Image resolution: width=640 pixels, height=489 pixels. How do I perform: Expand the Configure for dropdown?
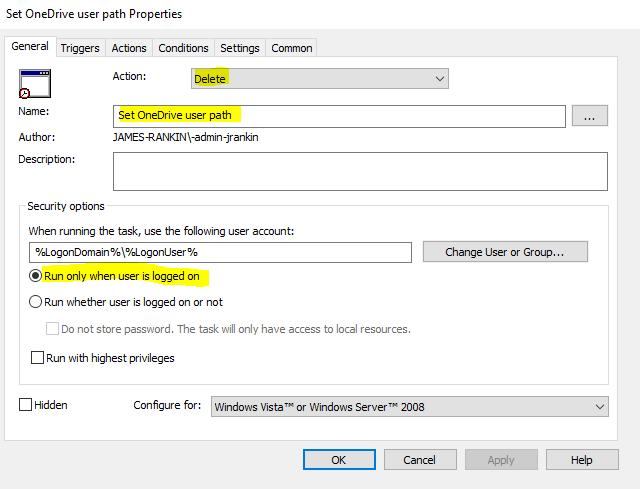point(410,406)
